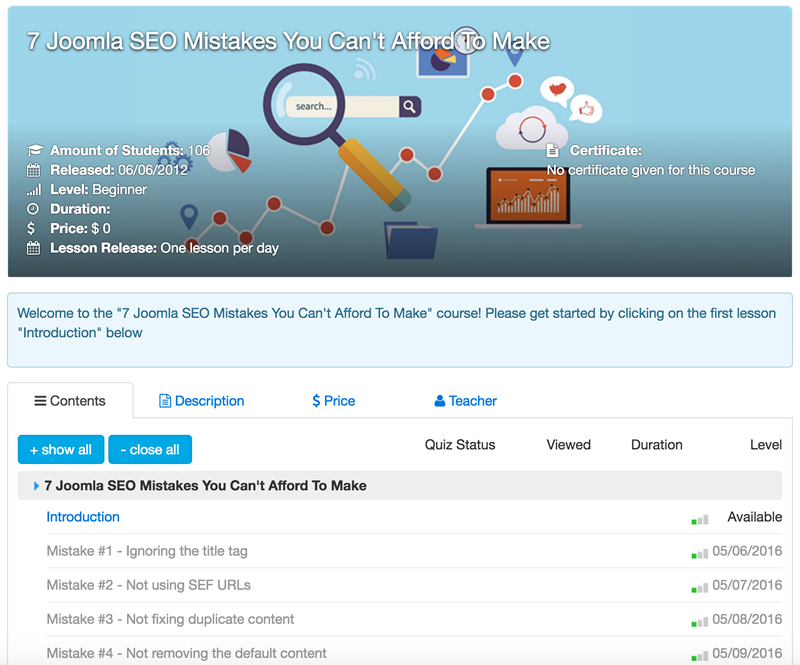Click the document icon next to Certificate

[553, 151]
